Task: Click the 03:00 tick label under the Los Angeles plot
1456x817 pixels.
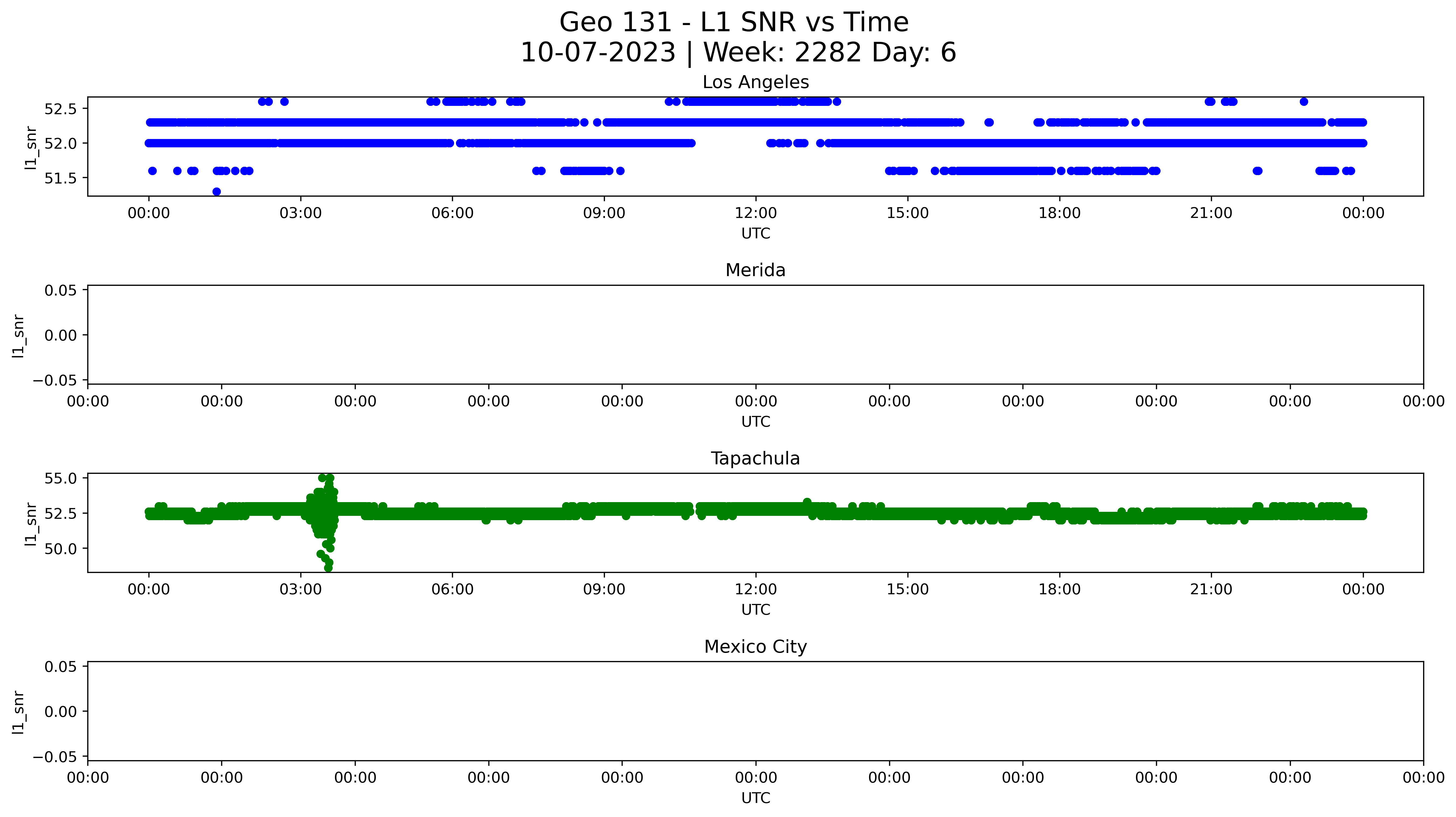Action: 300,213
